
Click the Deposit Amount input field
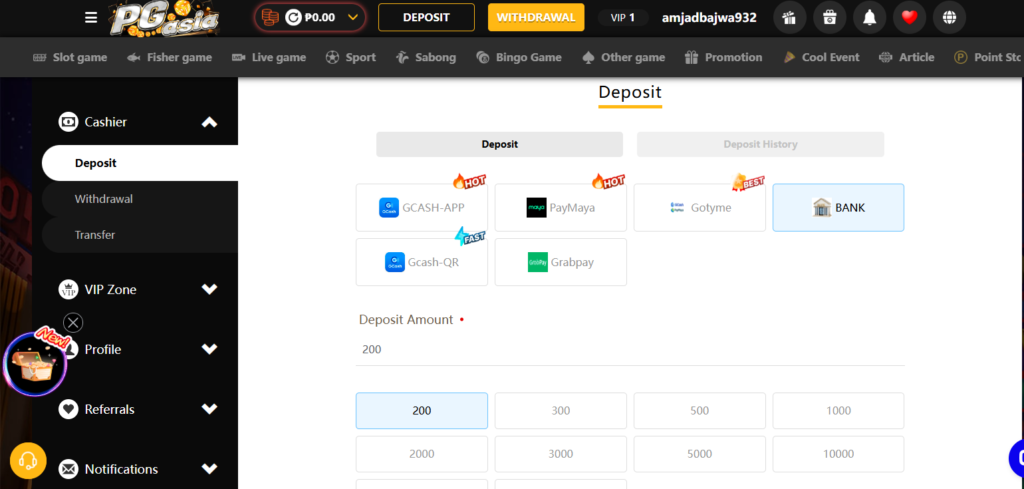pyautogui.click(x=630, y=350)
